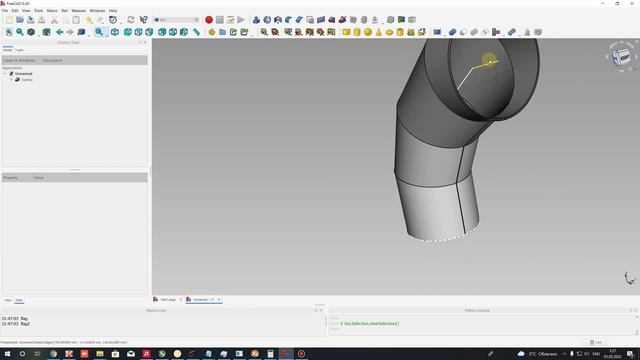Image resolution: width=640 pixels, height=360 pixels.
Task: Open the Part menu
Action: coord(64,11)
